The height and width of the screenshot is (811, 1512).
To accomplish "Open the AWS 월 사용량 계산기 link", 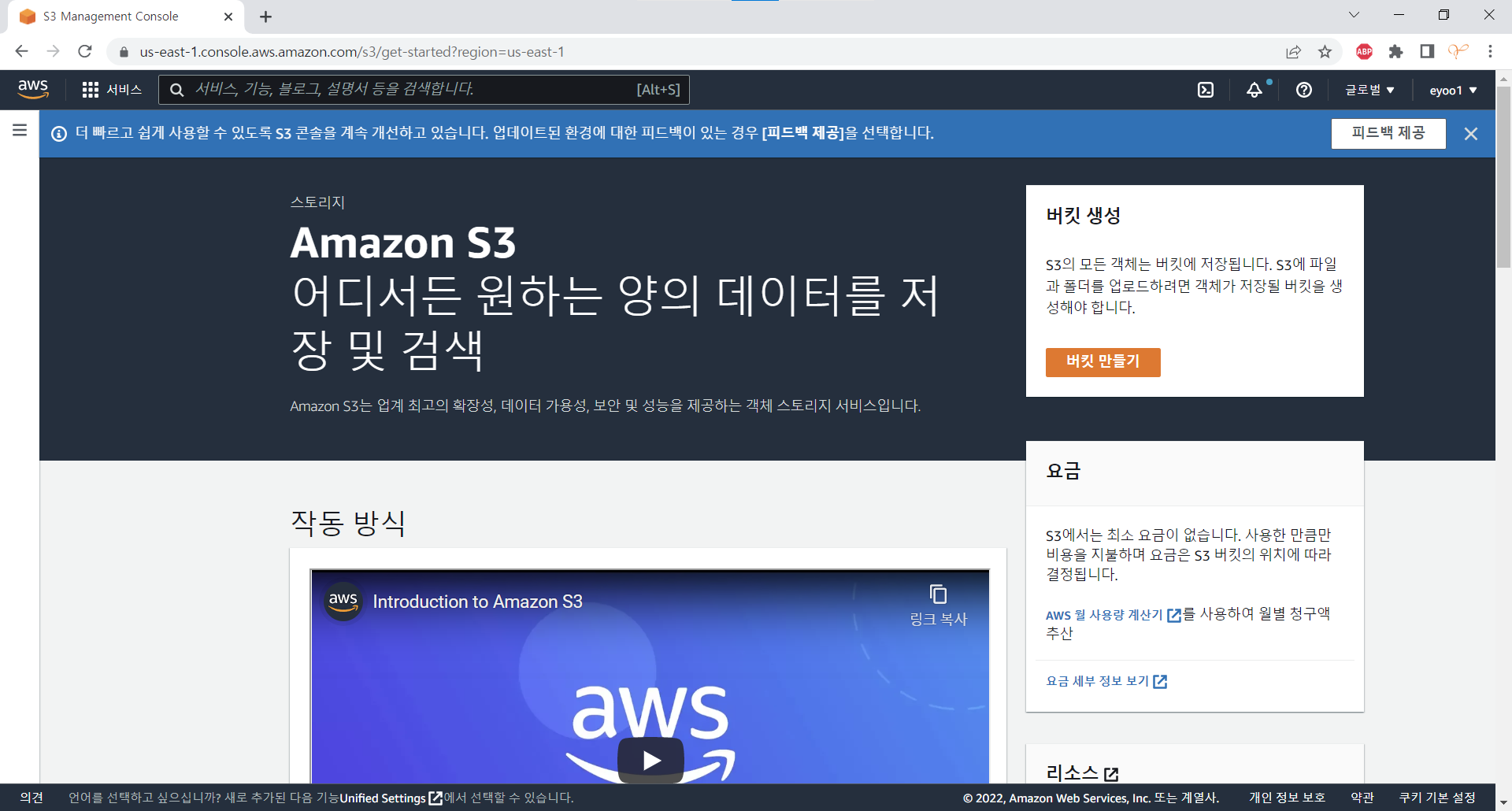I will tap(1113, 615).
